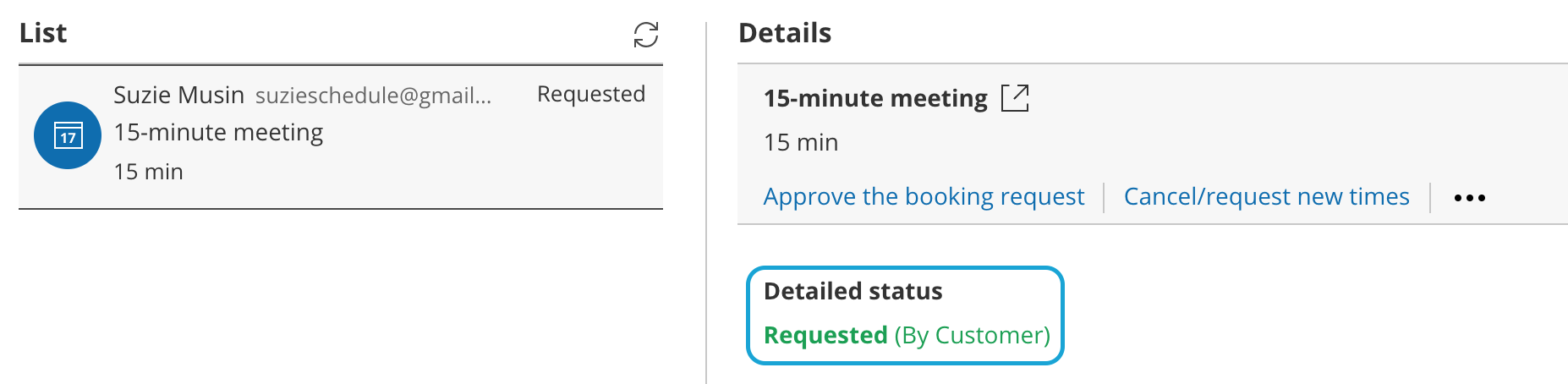Click the refresh icon in the List header
The width and height of the screenshot is (1568, 384).
[x=646, y=35]
